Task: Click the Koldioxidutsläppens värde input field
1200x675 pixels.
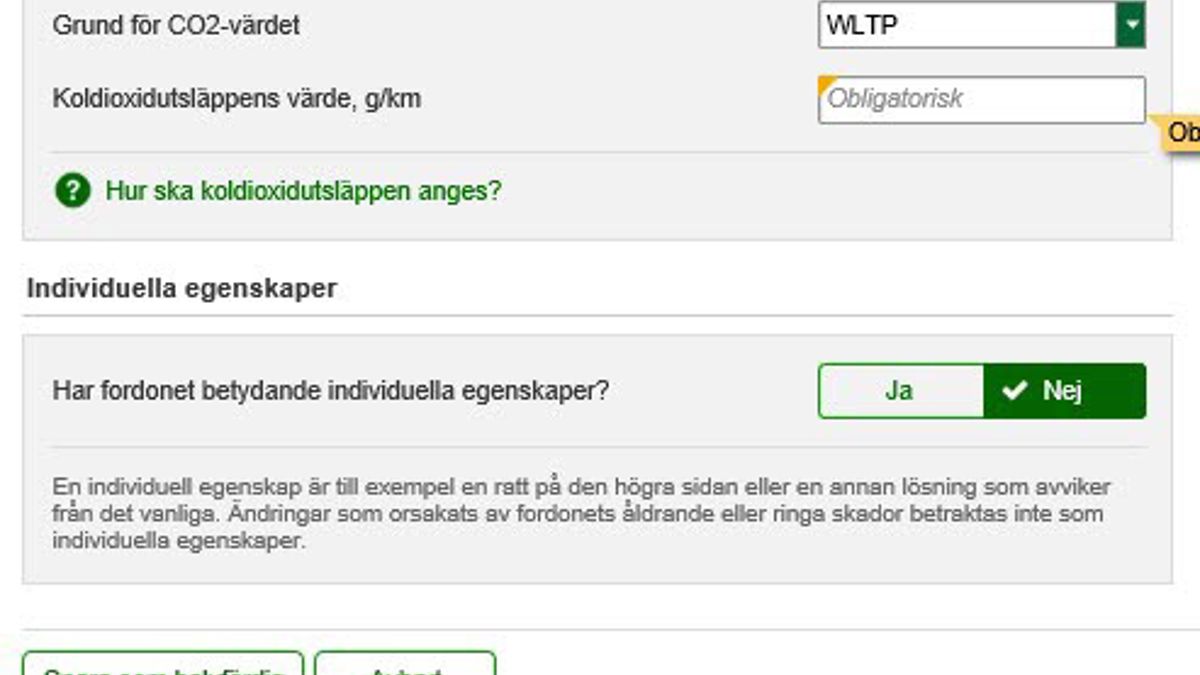Action: coord(982,100)
